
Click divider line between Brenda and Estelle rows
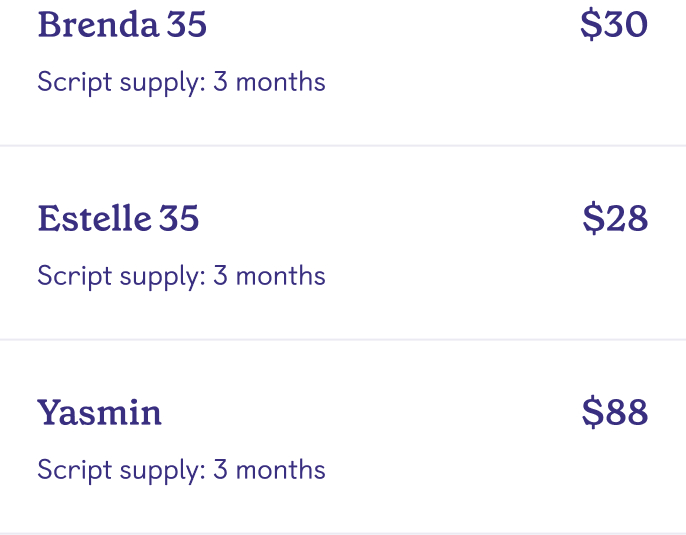click(x=343, y=146)
